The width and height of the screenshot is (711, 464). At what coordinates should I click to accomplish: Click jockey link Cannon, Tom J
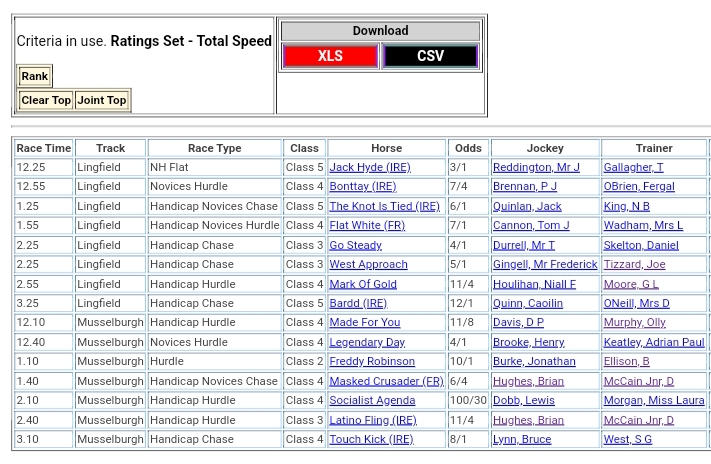[x=530, y=225]
